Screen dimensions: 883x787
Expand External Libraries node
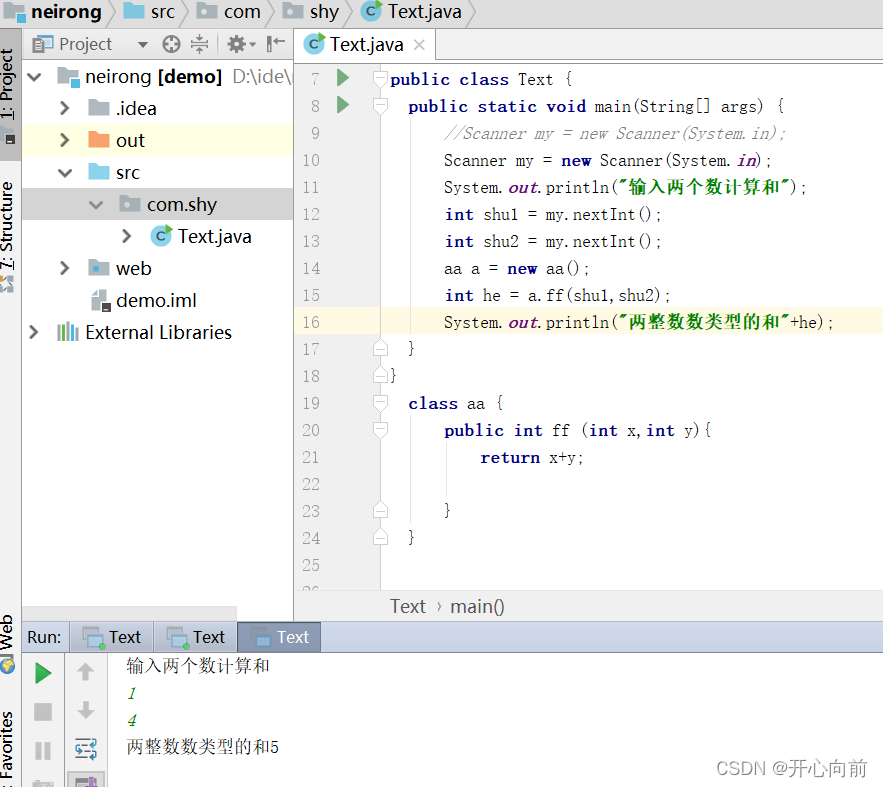coord(34,332)
